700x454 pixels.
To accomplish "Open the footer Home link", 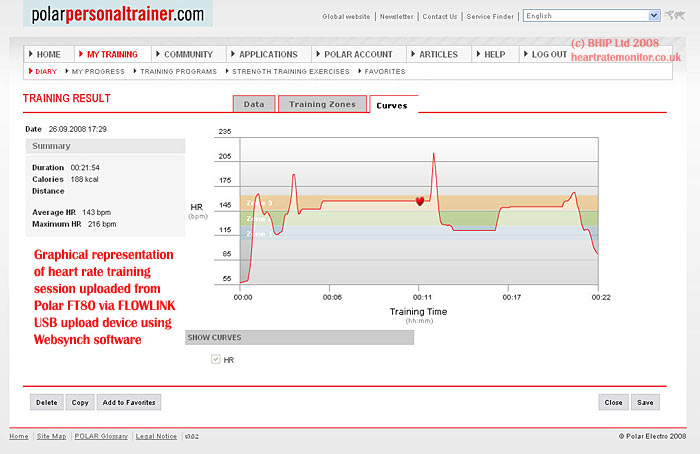I will (x=19, y=436).
